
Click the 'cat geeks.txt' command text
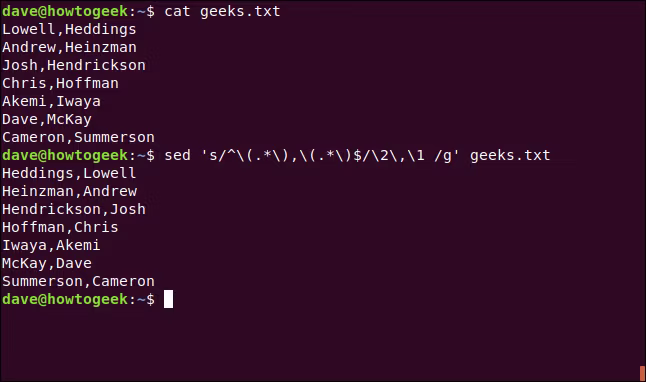coord(222,12)
